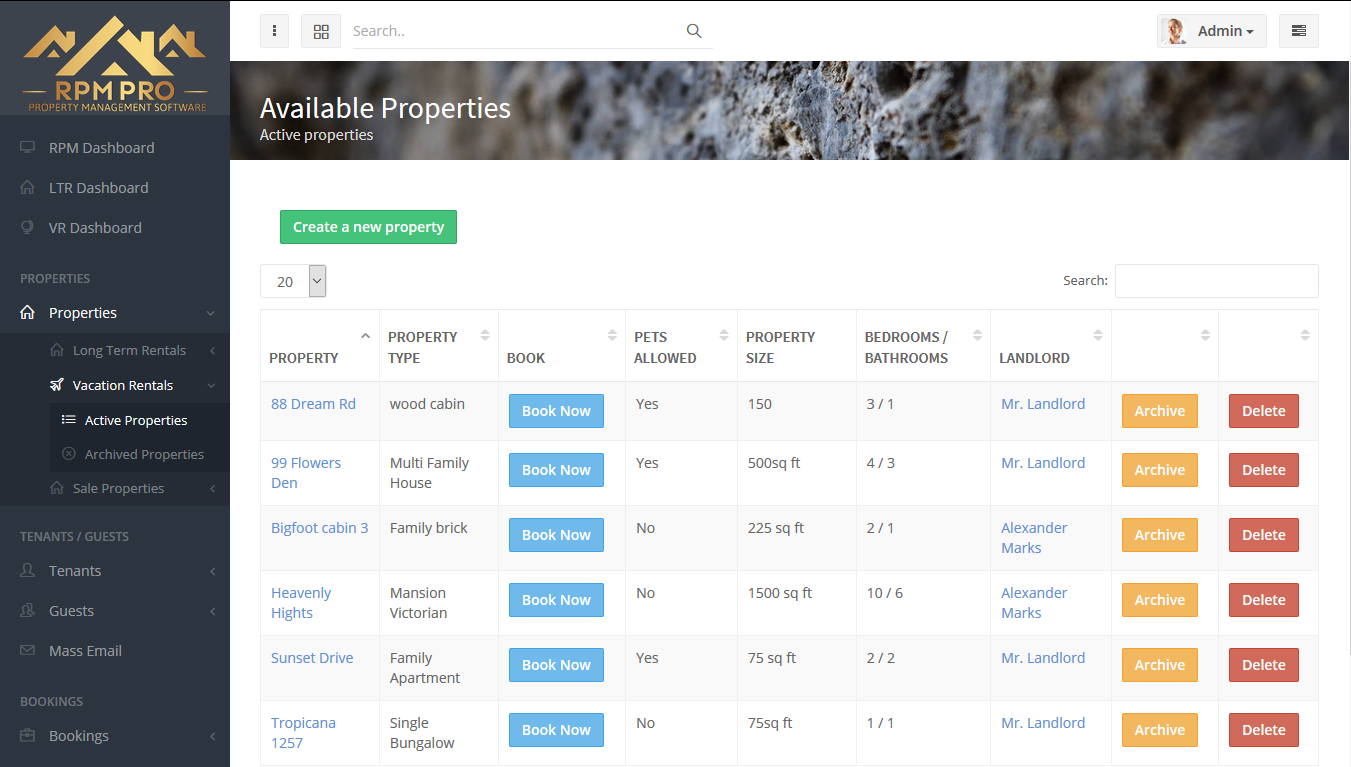Viewport: 1351px width, 767px height.
Task: Open the Admin user dropdown
Action: point(1212,31)
